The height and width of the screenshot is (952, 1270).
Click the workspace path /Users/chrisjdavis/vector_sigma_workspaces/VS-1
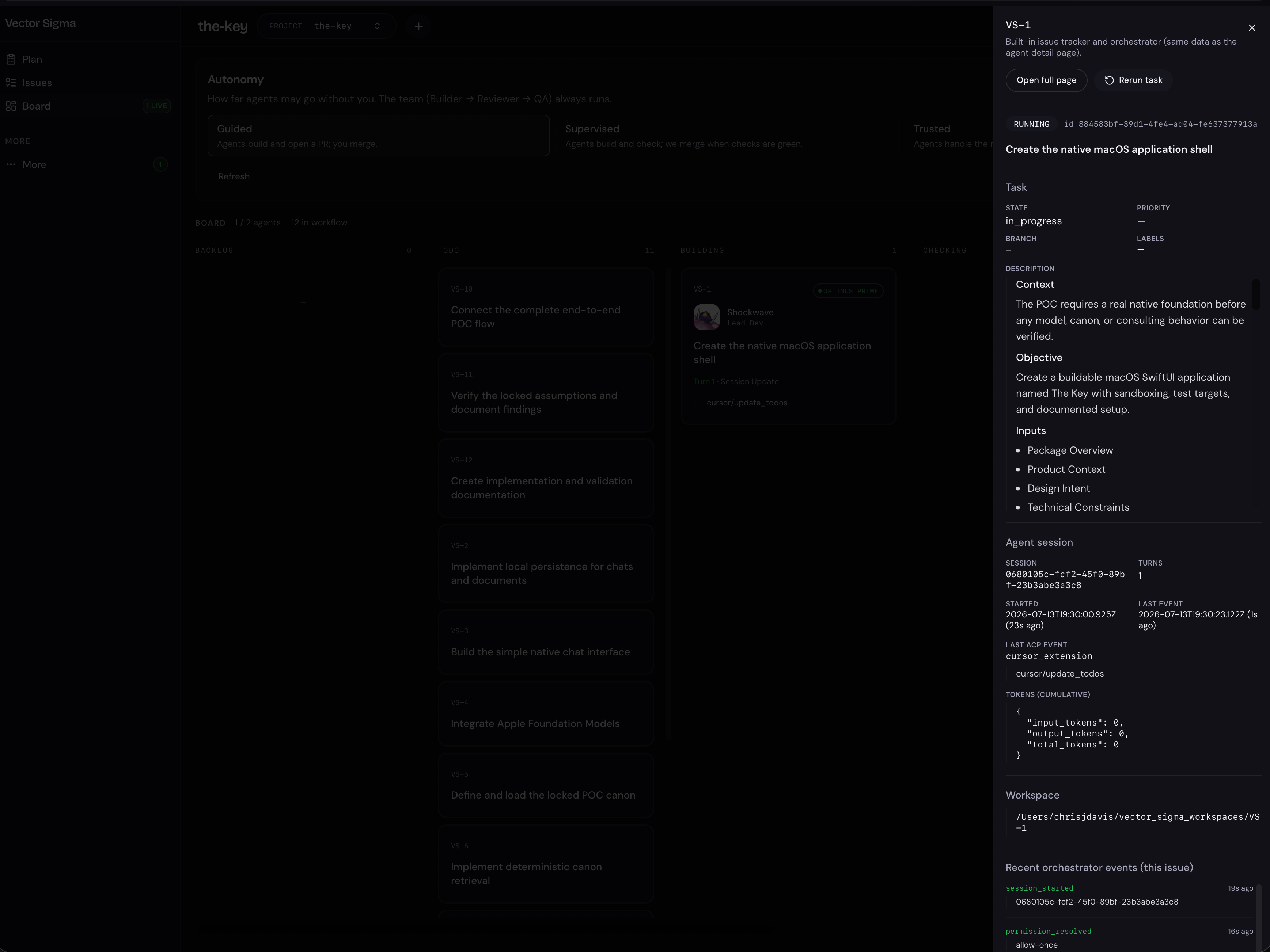click(x=1137, y=822)
